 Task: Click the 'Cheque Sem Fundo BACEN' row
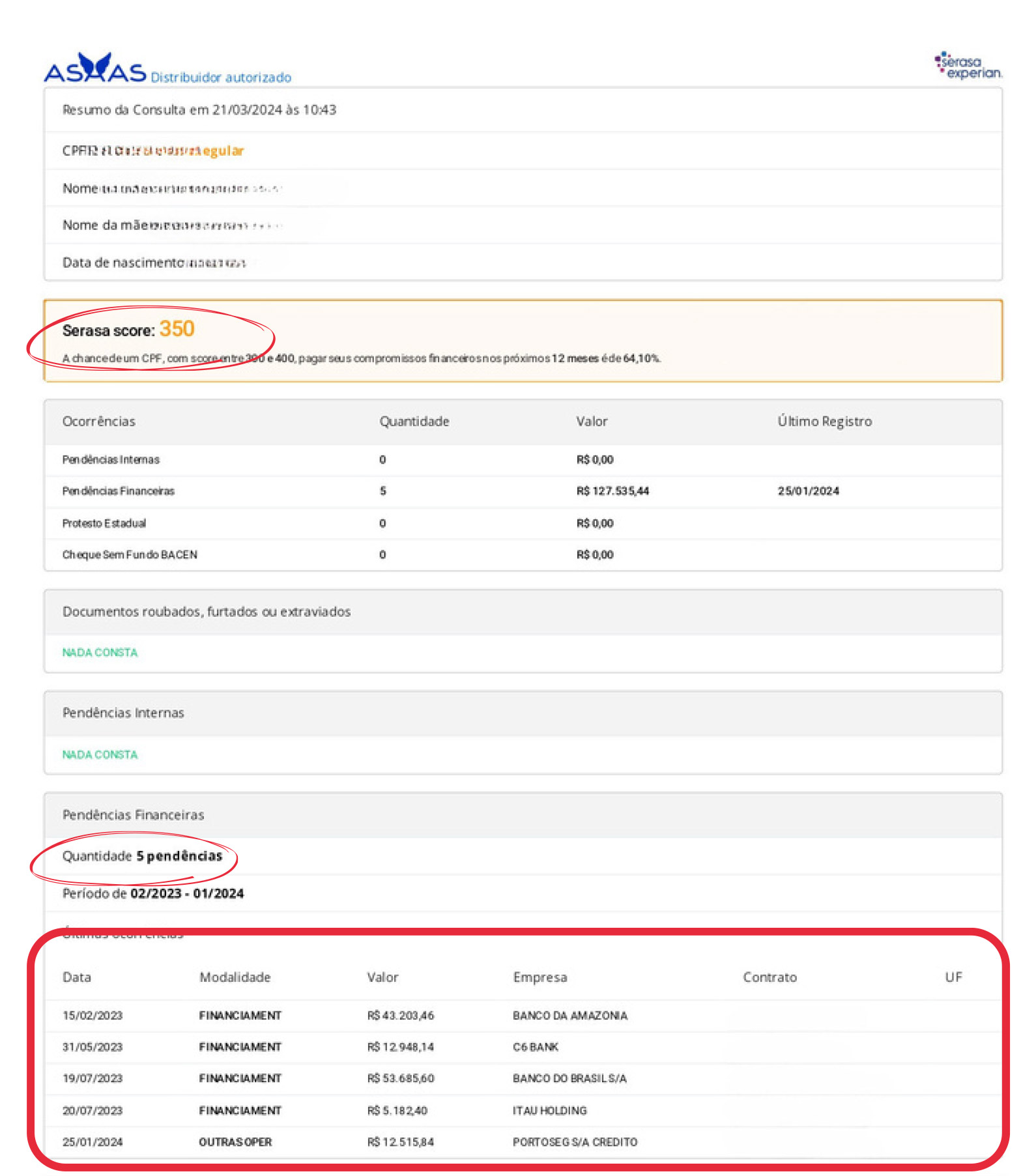[130, 555]
